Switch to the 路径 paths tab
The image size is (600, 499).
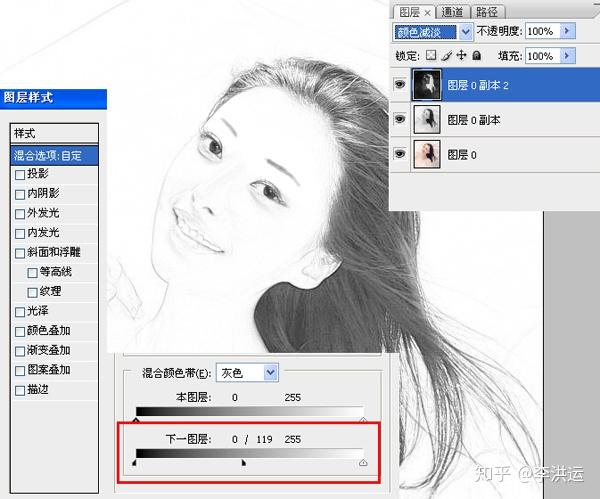tap(487, 13)
